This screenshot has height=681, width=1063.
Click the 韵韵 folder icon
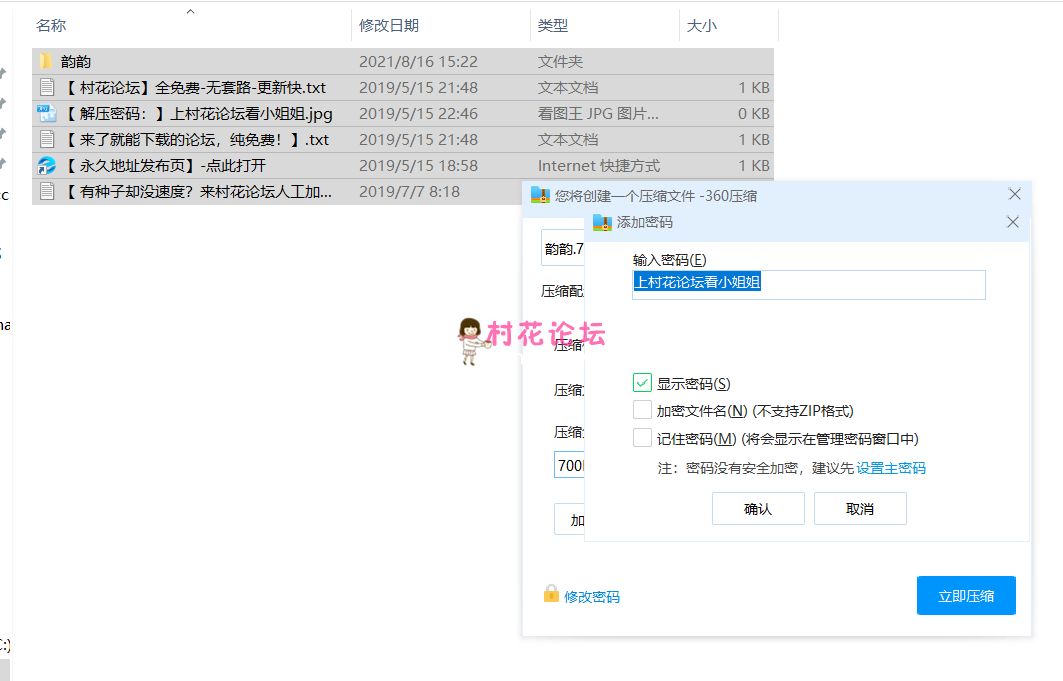[x=45, y=62]
